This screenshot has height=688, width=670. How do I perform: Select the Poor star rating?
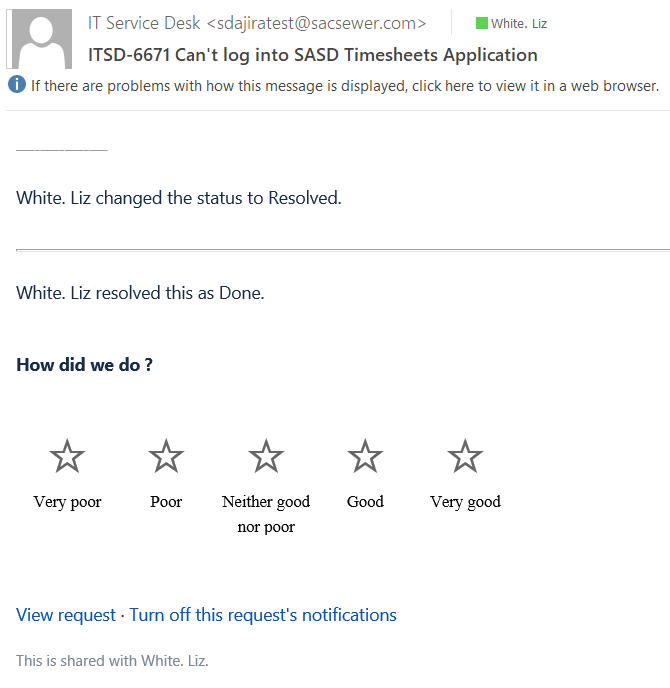pos(166,456)
